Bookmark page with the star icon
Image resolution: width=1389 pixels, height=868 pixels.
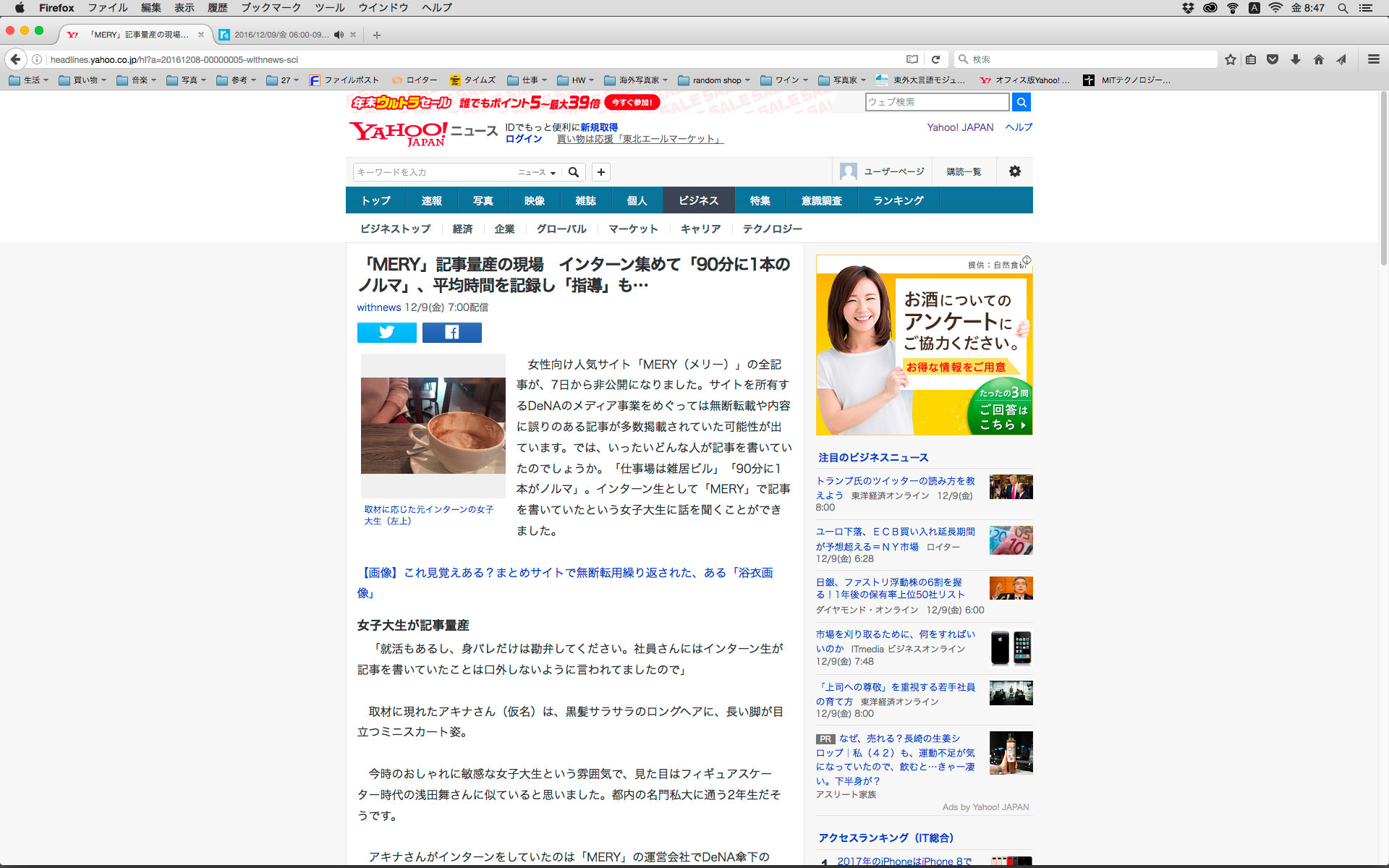click(1230, 59)
